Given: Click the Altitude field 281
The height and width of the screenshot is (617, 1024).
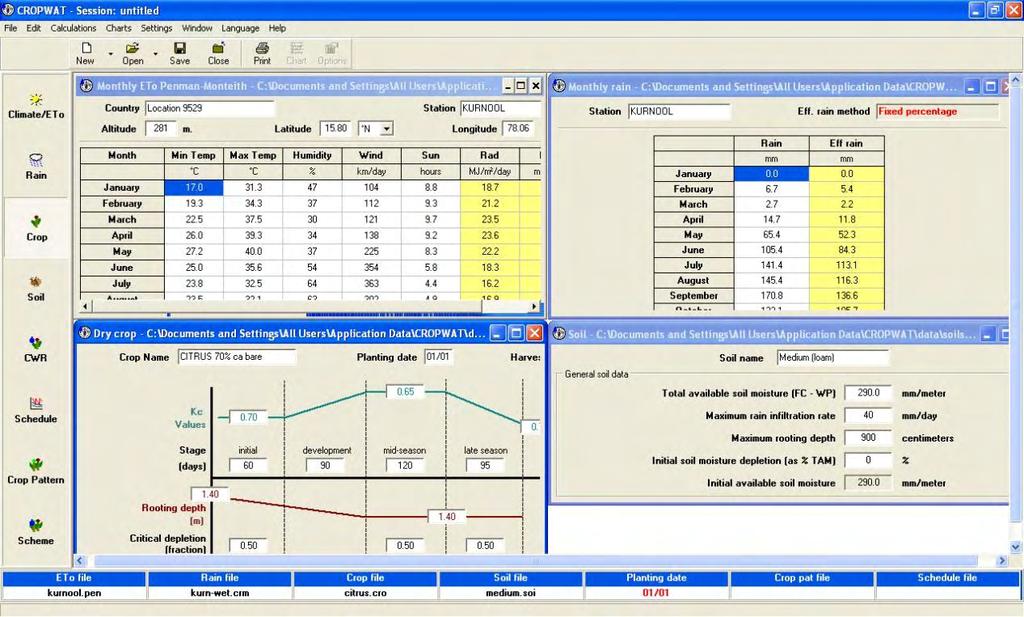Looking at the screenshot, I should tap(161, 129).
